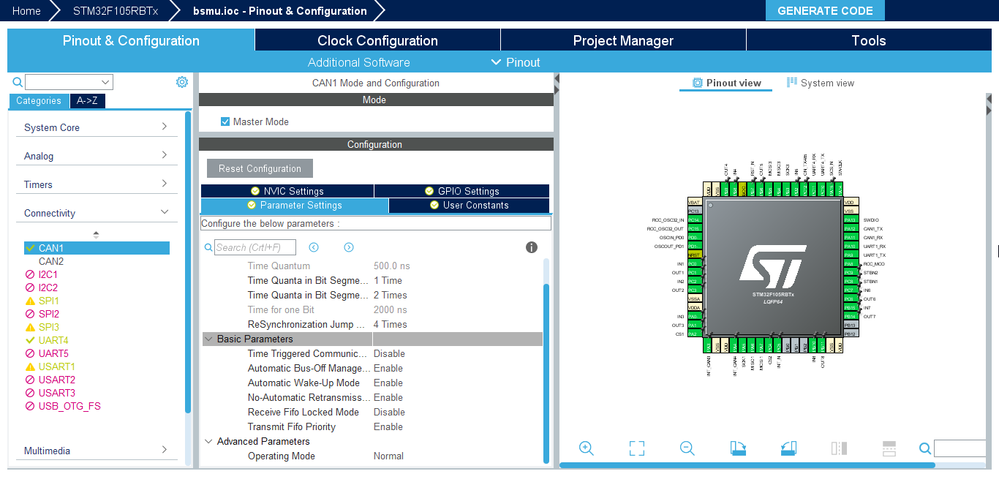Viewport: 999px width, 477px height.
Task: Click the USB_OTG_FS disabled status icon
Action: [29, 406]
